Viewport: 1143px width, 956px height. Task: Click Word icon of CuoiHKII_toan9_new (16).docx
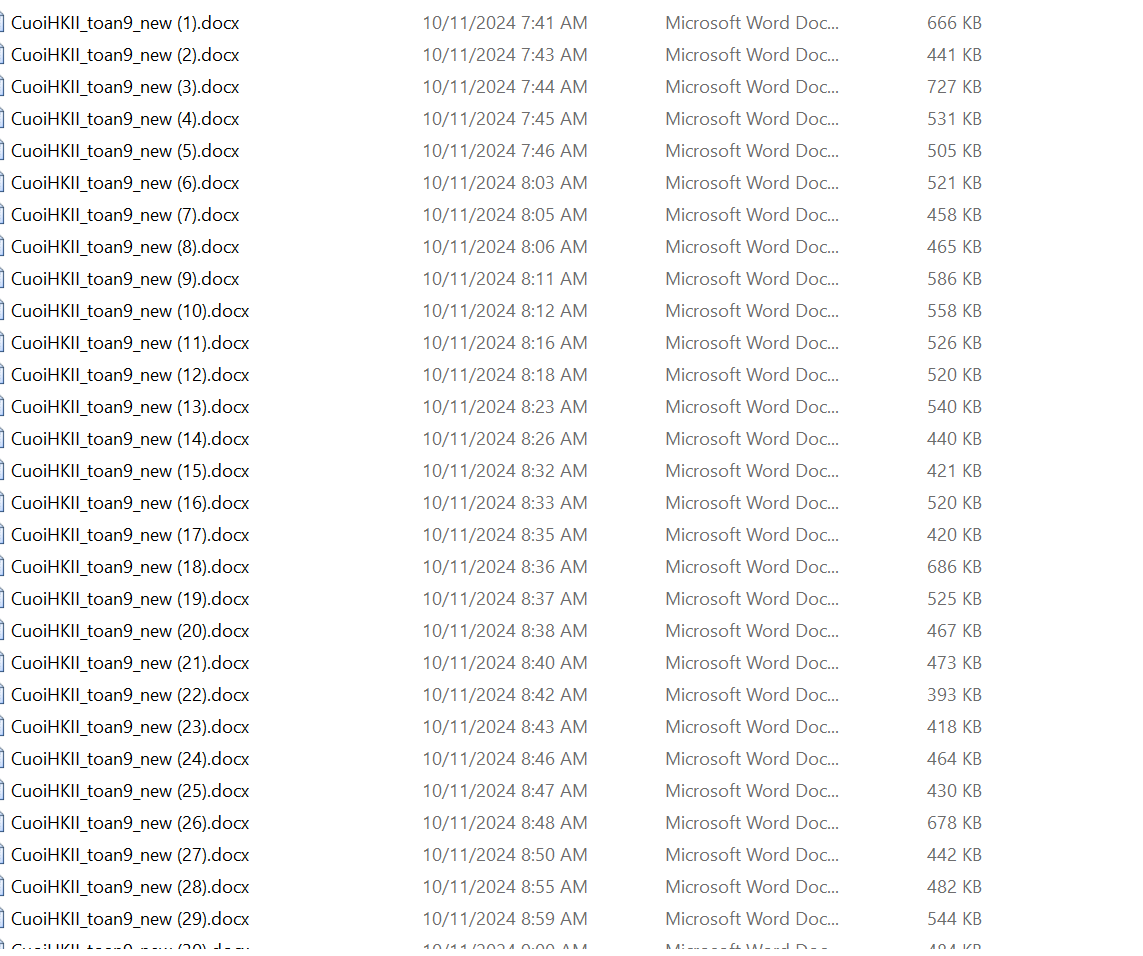(2, 503)
